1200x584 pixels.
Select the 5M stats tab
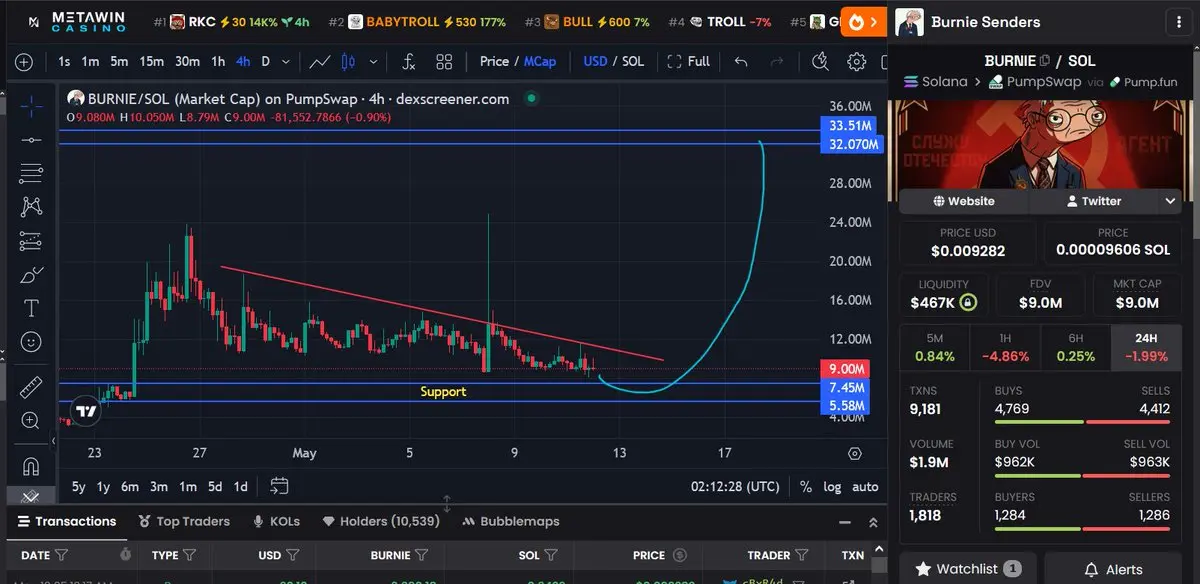click(x=935, y=347)
